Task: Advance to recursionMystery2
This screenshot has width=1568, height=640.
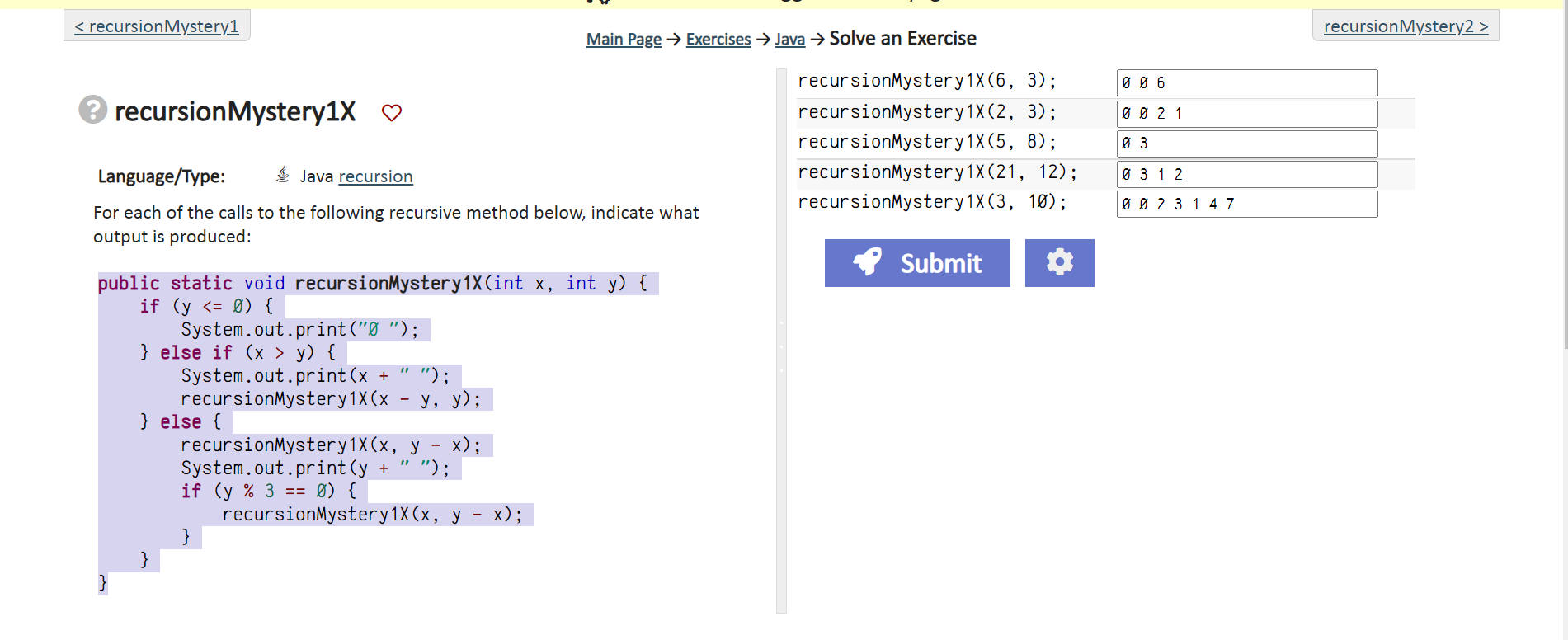Action: (x=1406, y=26)
